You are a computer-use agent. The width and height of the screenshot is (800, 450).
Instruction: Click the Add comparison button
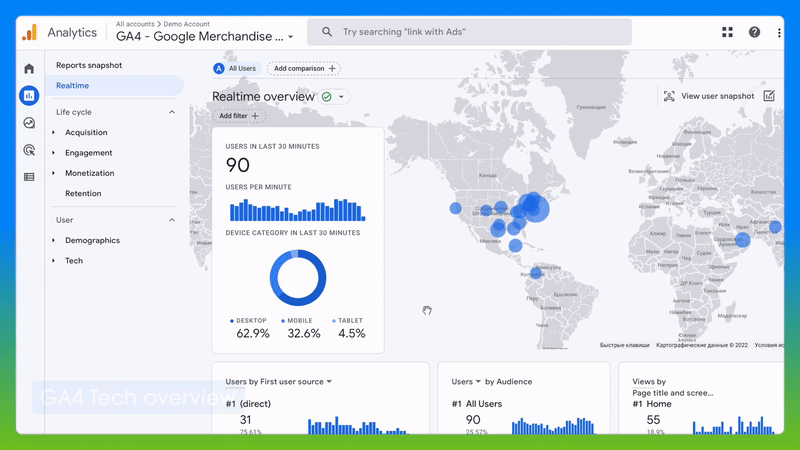pyautogui.click(x=304, y=68)
